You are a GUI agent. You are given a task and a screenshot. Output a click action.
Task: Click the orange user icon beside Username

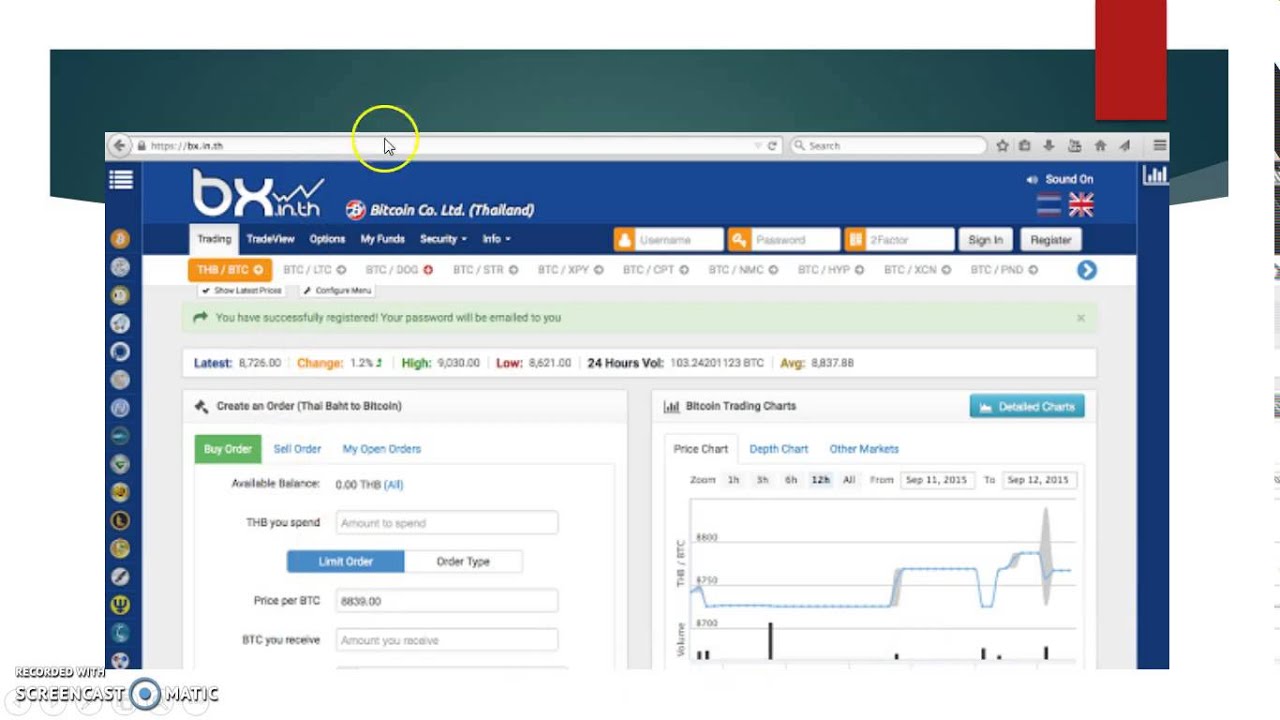(624, 240)
